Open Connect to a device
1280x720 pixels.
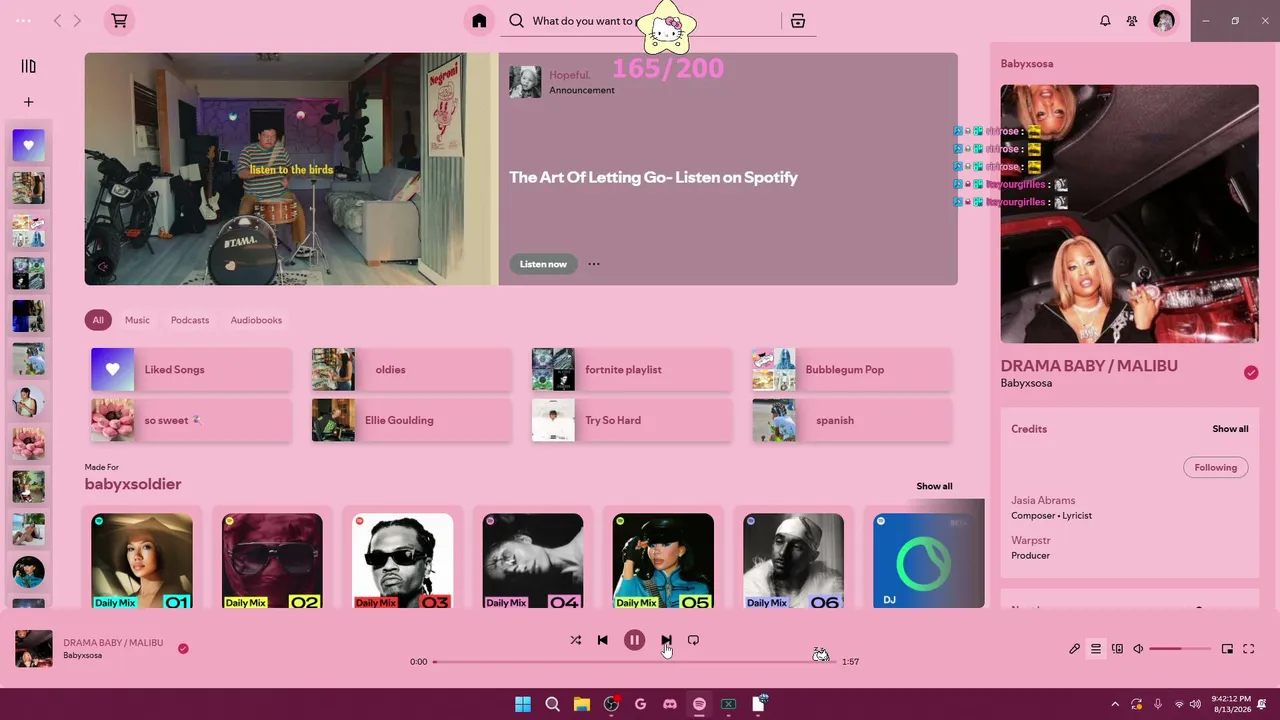point(1117,649)
